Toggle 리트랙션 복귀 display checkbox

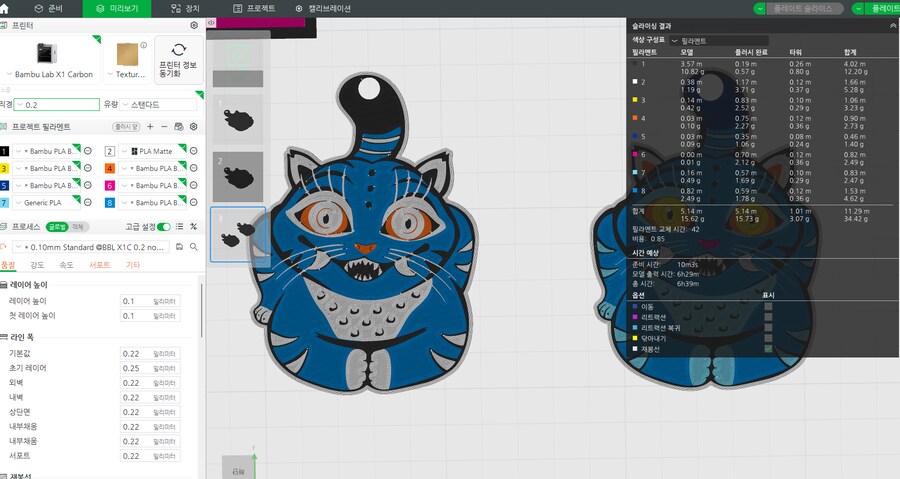click(768, 328)
